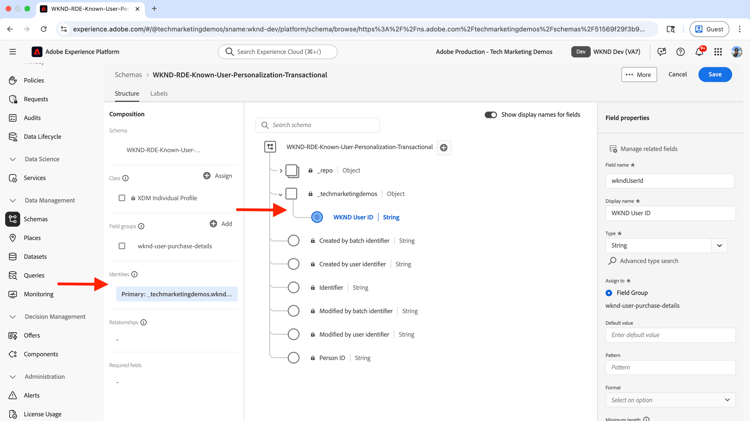Click the Cancel button

click(x=677, y=75)
